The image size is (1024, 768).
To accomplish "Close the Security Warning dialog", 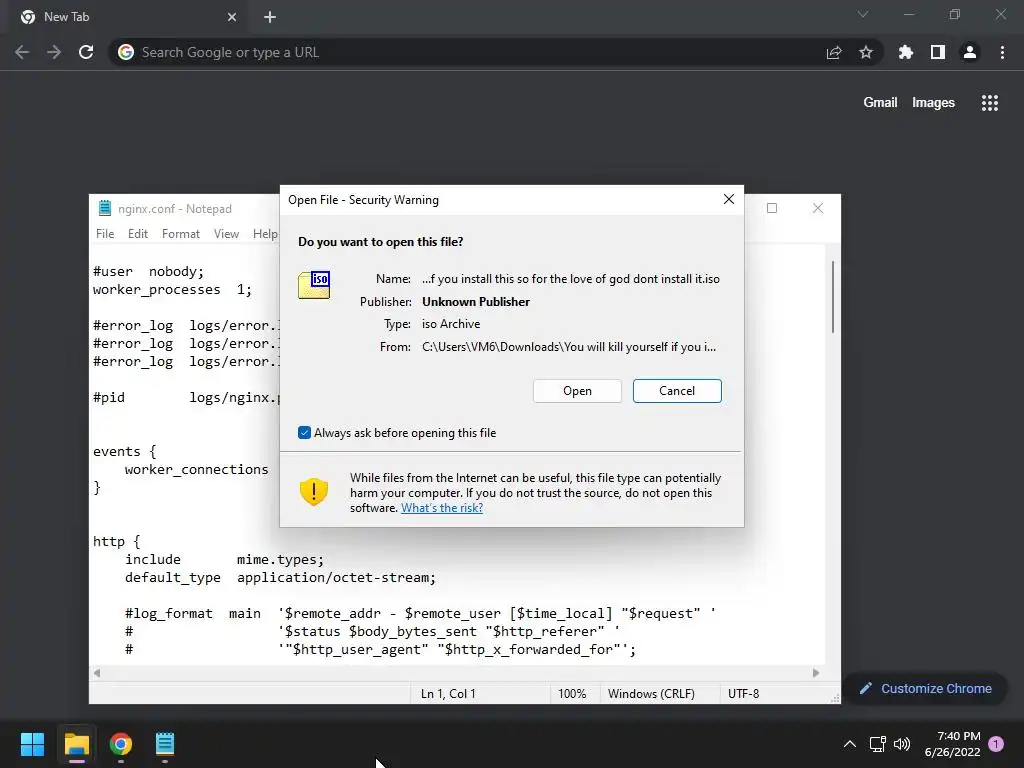I will 729,199.
